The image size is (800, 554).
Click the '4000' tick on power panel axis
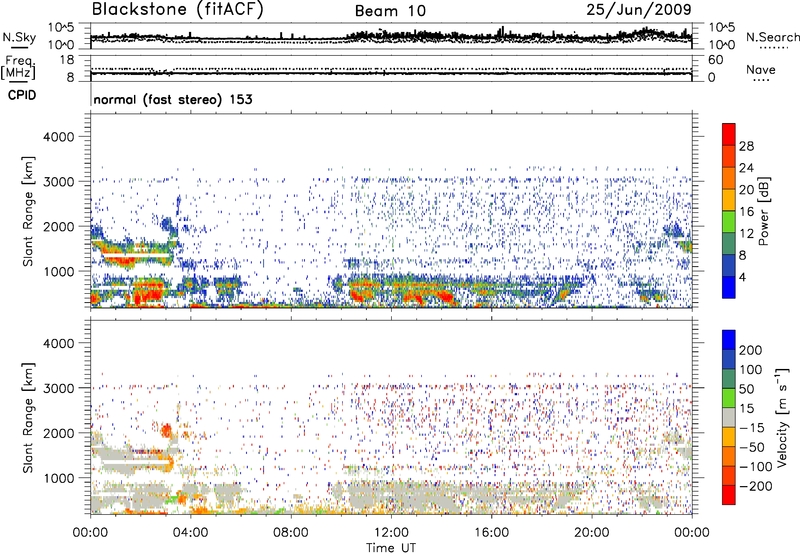[x=59, y=137]
